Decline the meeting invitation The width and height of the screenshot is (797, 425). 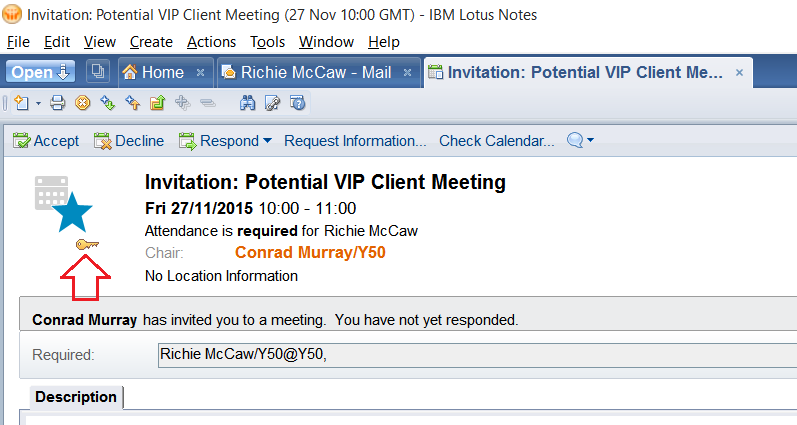click(129, 141)
